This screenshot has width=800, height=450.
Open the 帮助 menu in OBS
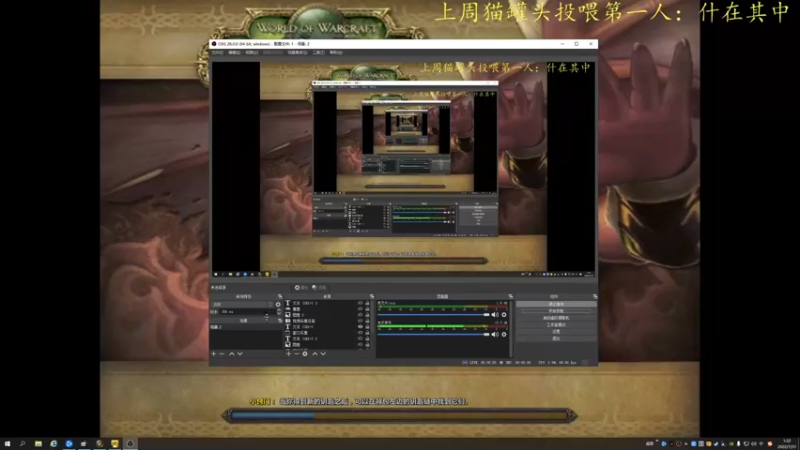(x=335, y=53)
